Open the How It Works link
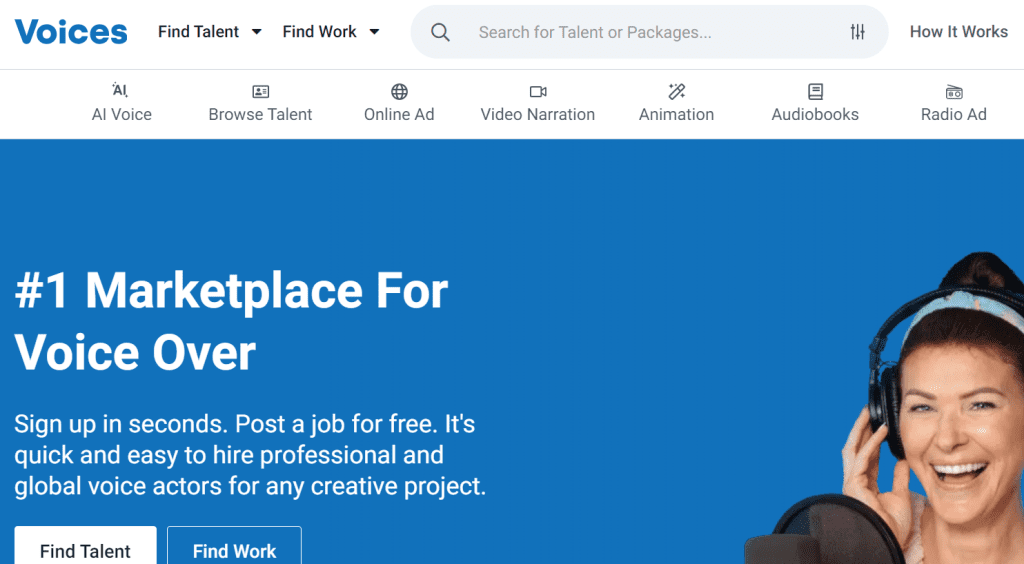The width and height of the screenshot is (1024, 564). click(958, 32)
